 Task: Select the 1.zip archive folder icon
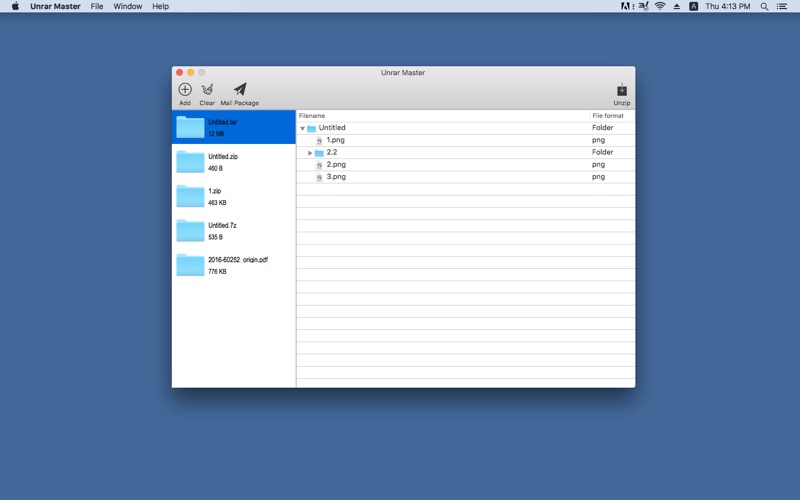click(190, 196)
